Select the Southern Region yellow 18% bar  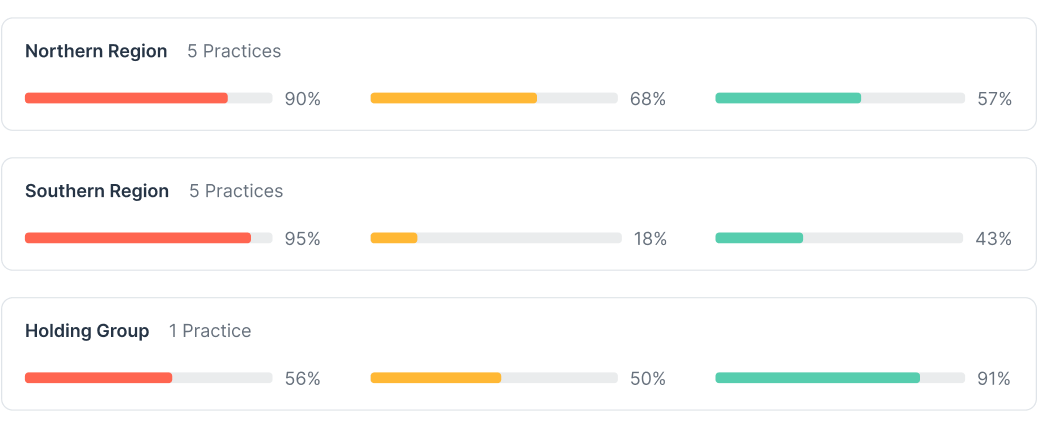496,238
